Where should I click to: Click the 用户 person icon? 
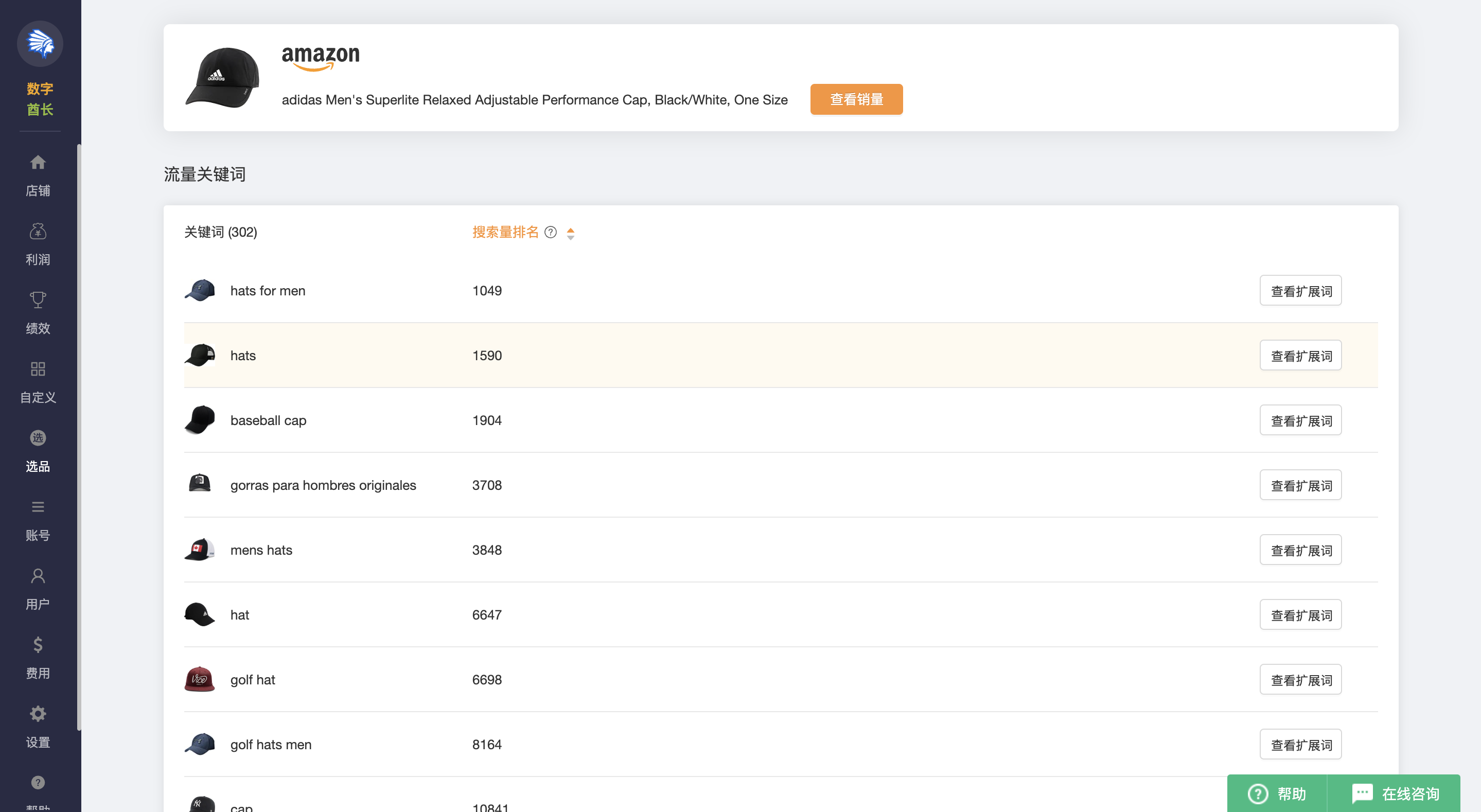click(x=38, y=576)
